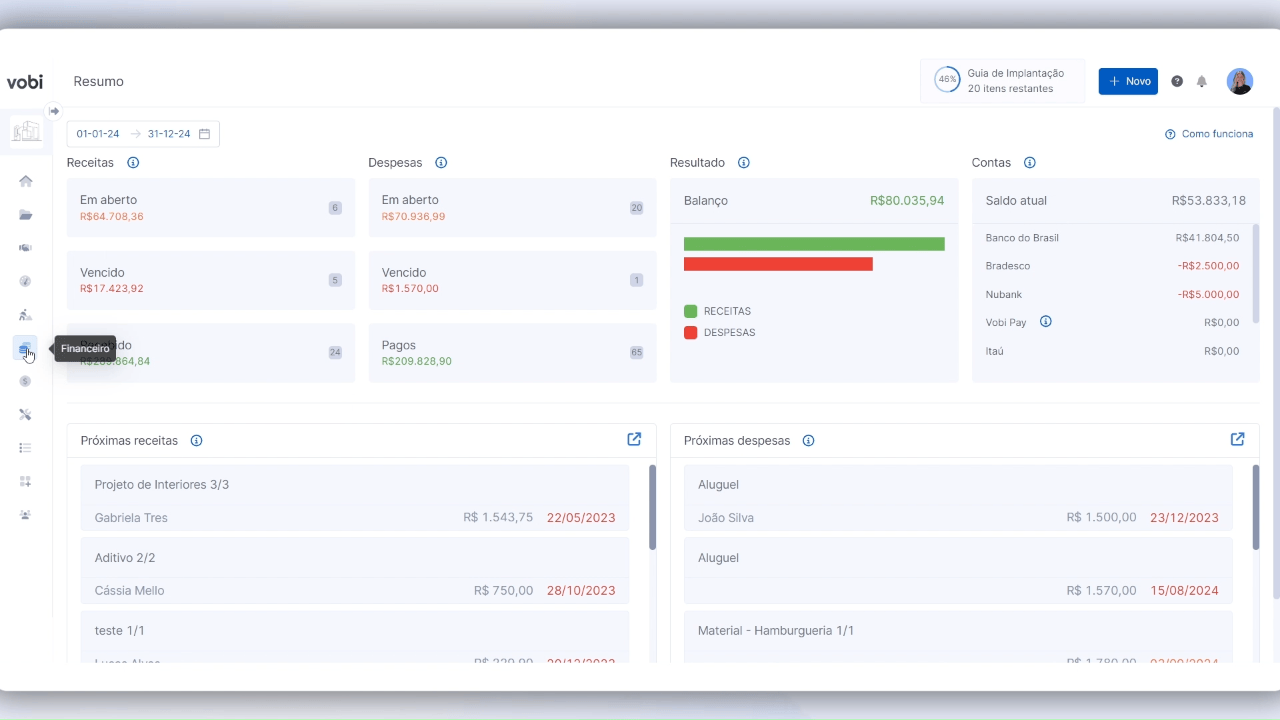Open the Financeiro sidebar icon

pos(26,348)
